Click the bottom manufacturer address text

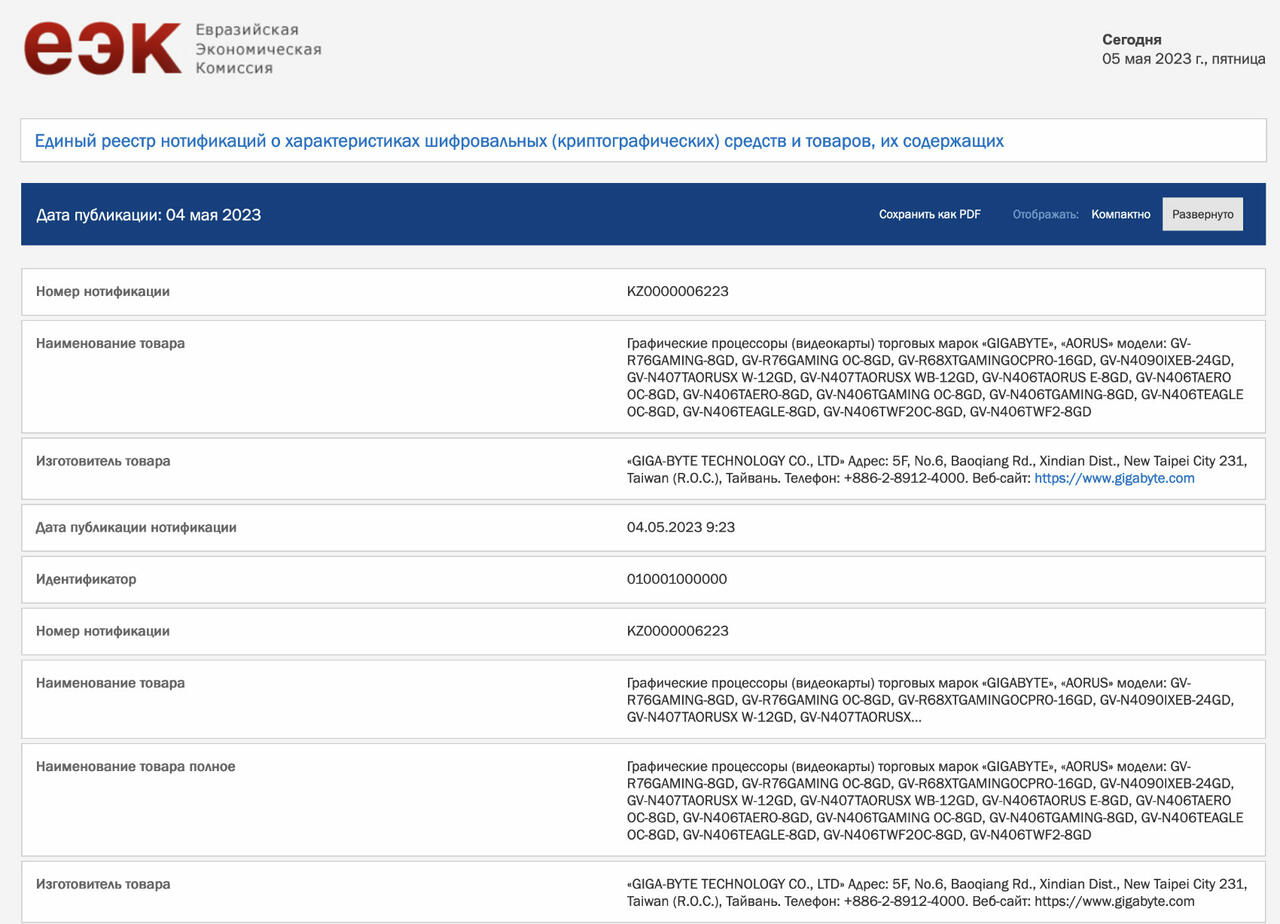click(937, 893)
